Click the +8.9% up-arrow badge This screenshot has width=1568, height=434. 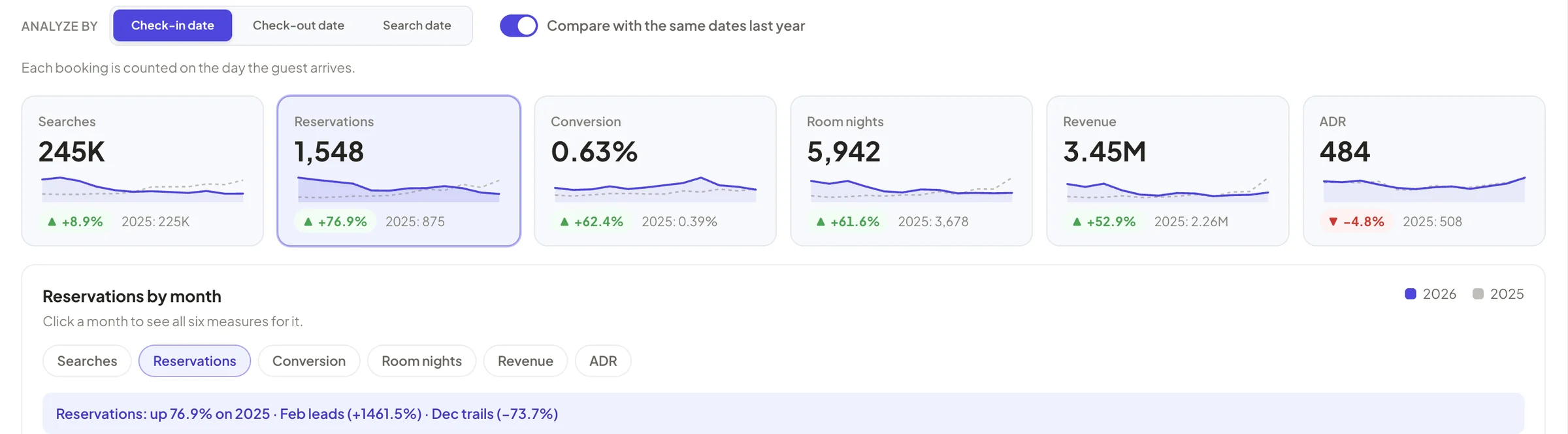click(x=75, y=222)
